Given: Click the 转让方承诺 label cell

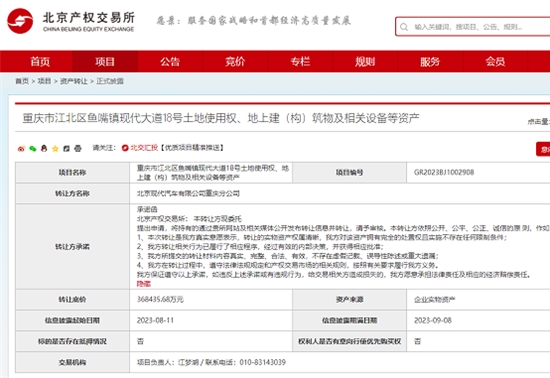Looking at the screenshot, I should pos(72,247).
